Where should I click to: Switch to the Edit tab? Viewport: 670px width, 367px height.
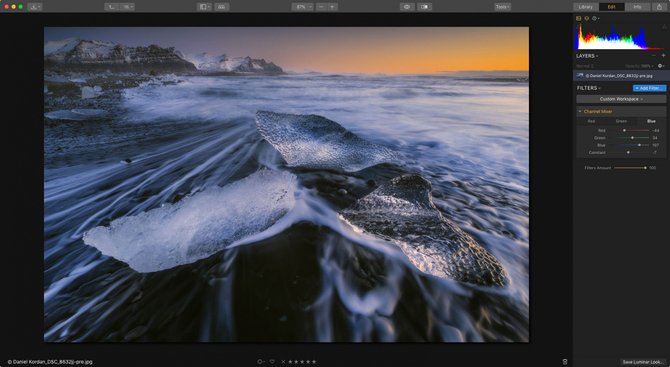(x=612, y=7)
